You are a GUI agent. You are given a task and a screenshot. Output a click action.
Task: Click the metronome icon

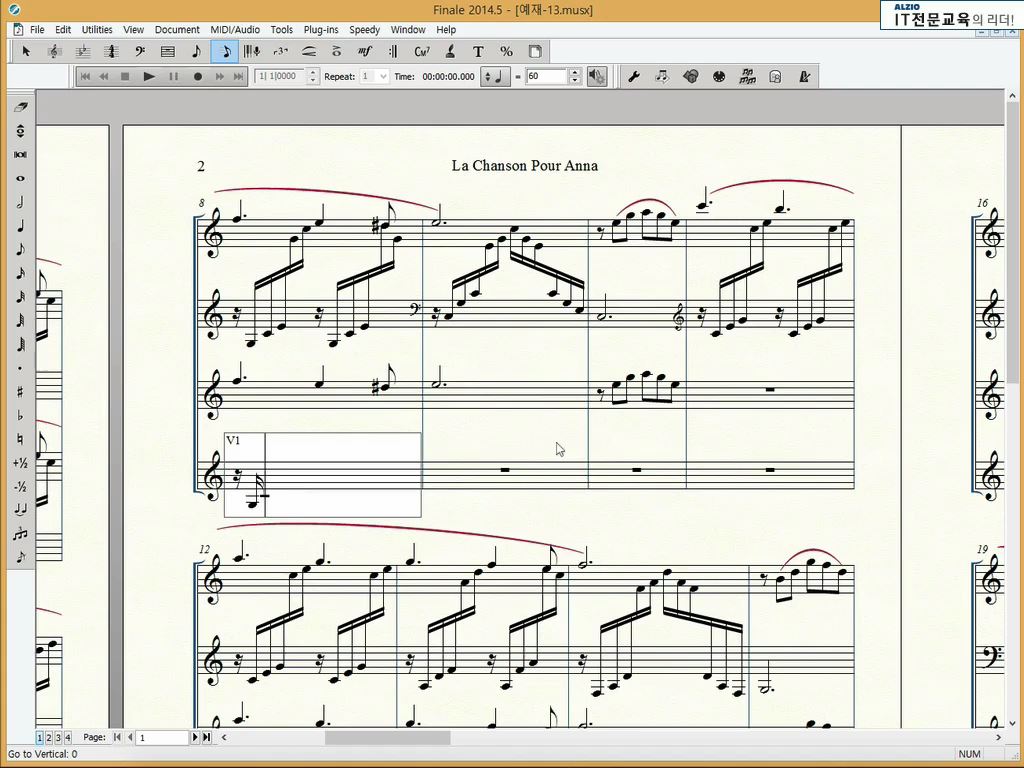pyautogui.click(x=805, y=76)
